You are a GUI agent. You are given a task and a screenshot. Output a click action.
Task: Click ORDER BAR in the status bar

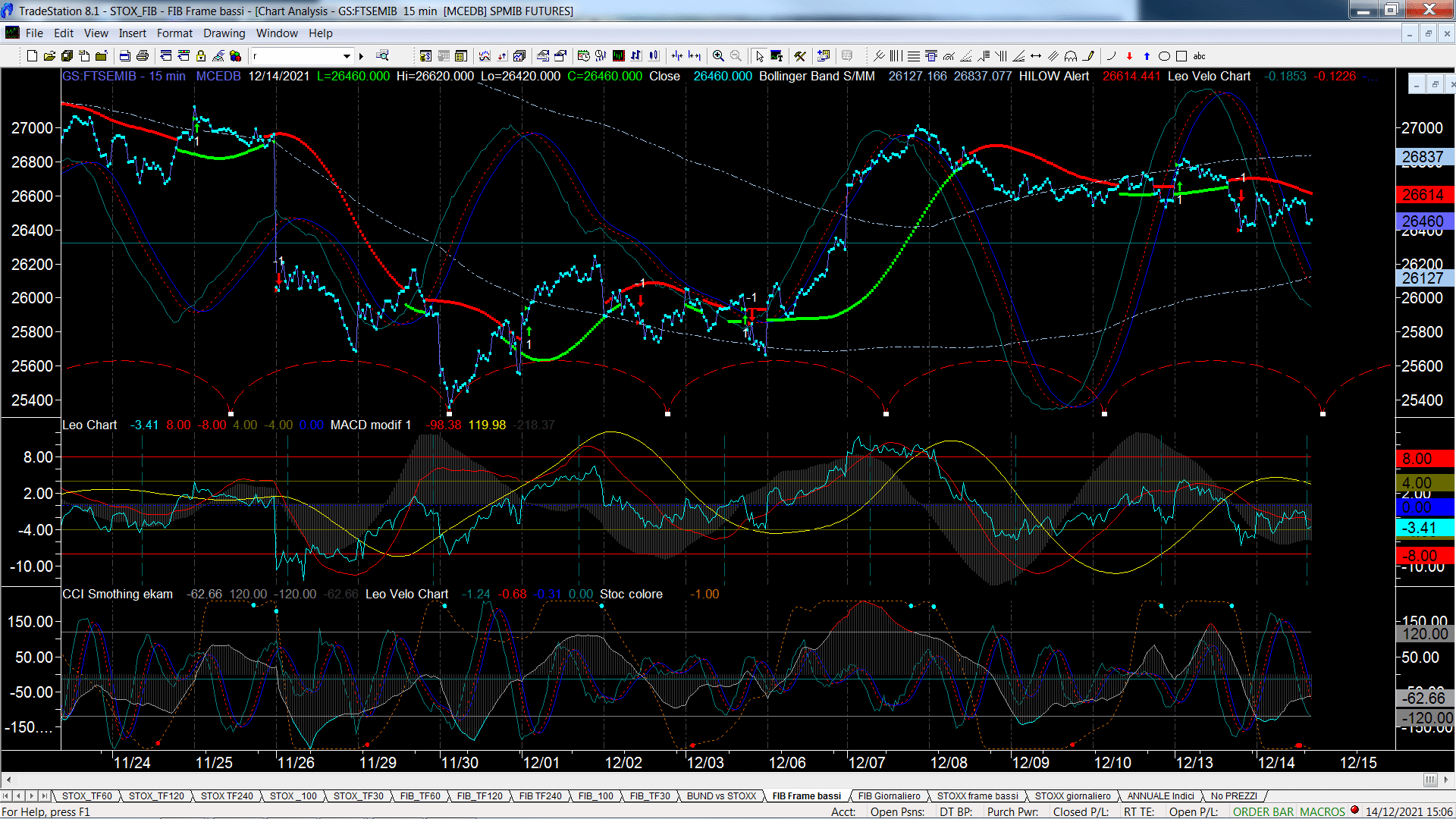[x=1263, y=811]
